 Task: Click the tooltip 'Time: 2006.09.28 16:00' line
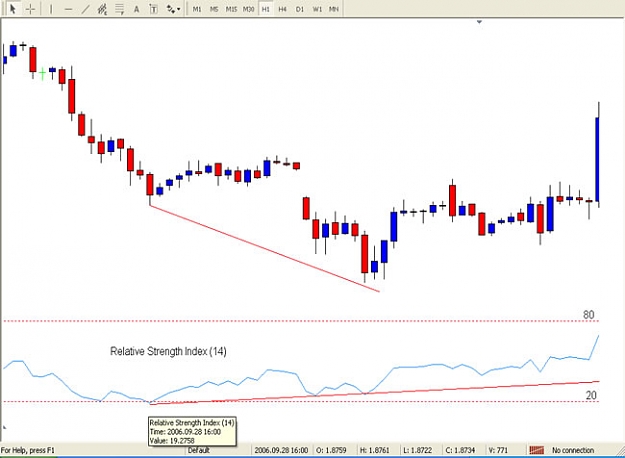click(185, 432)
